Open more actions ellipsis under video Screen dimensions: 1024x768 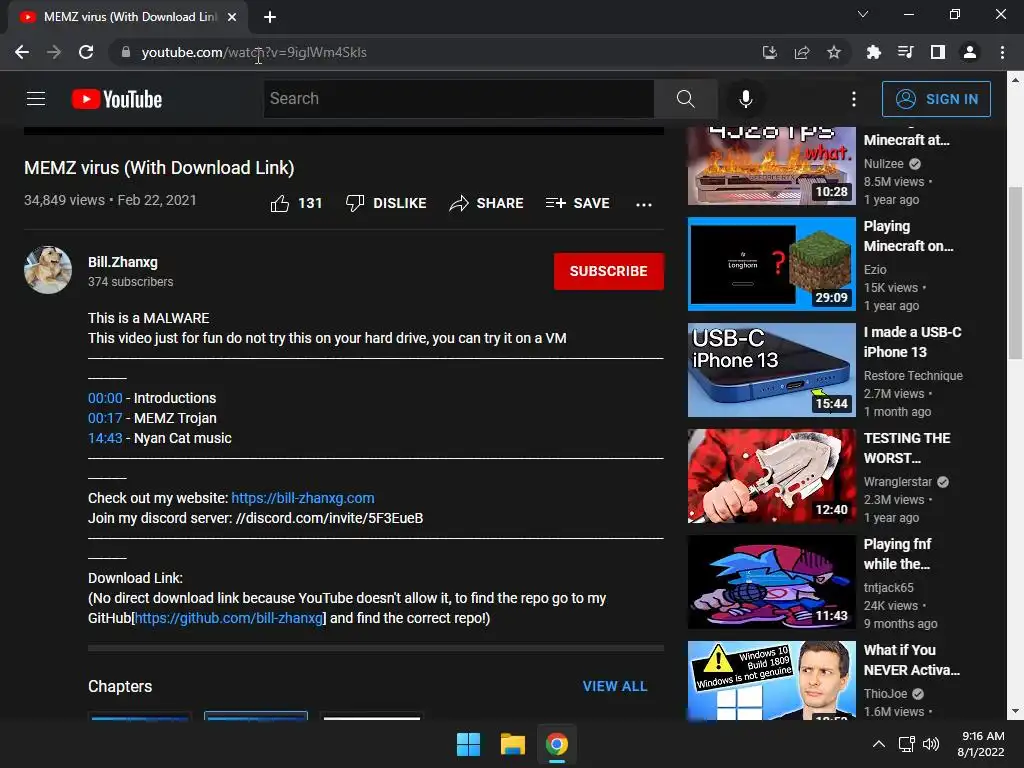coord(644,204)
